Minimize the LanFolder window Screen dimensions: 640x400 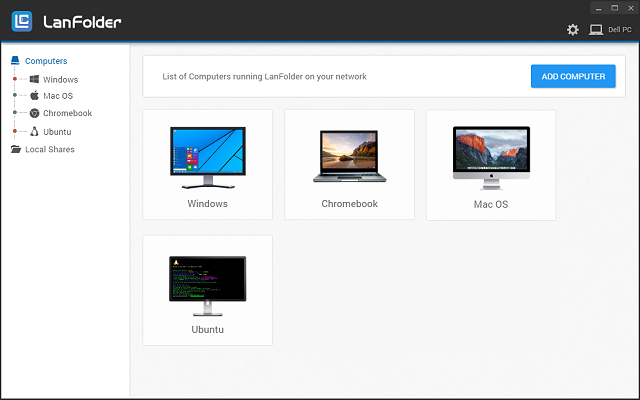(x=598, y=8)
